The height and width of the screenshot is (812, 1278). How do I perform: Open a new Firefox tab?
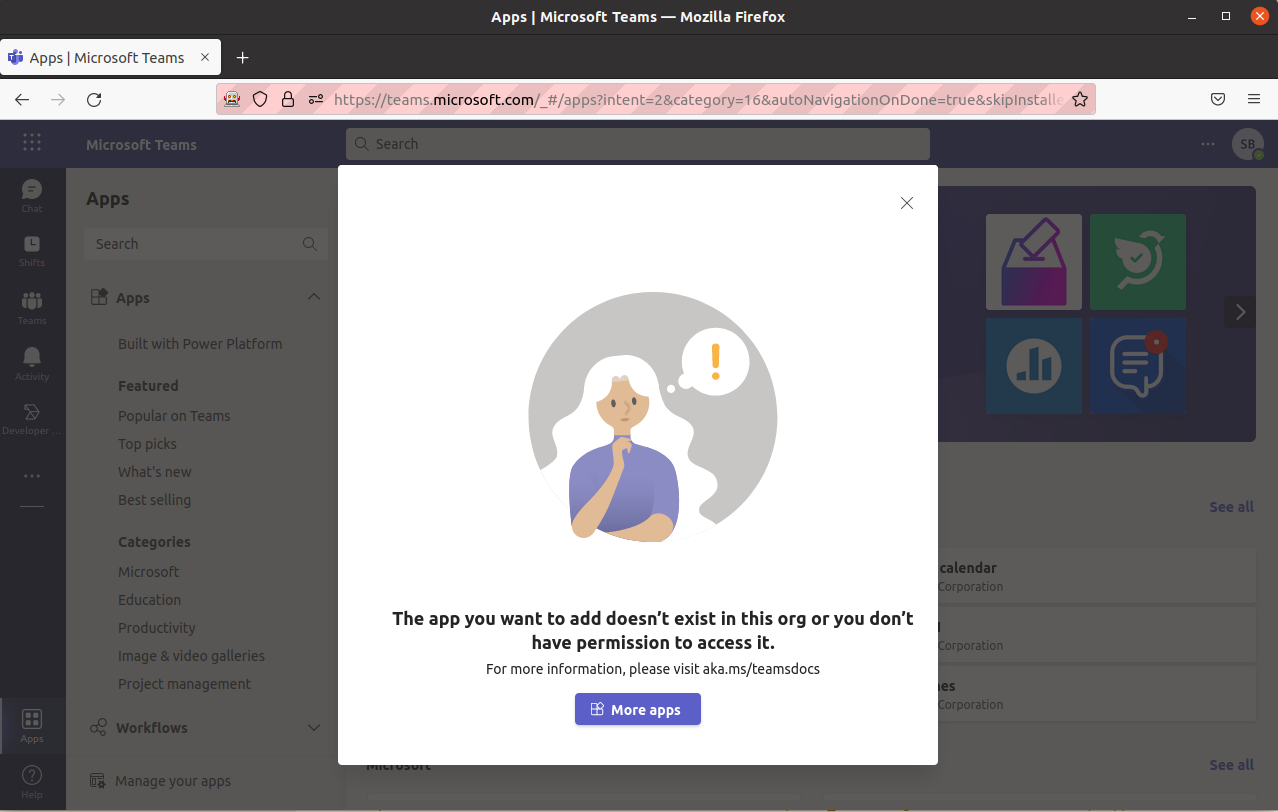click(242, 58)
